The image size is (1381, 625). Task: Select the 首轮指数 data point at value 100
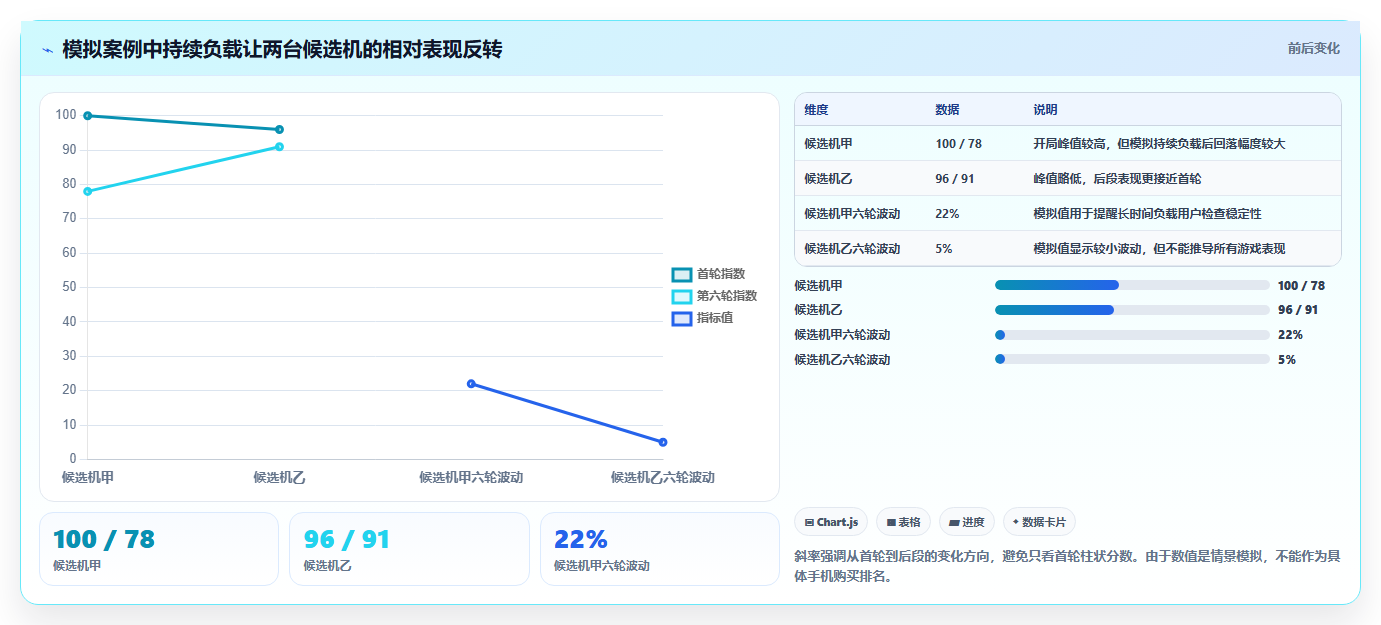(88, 116)
